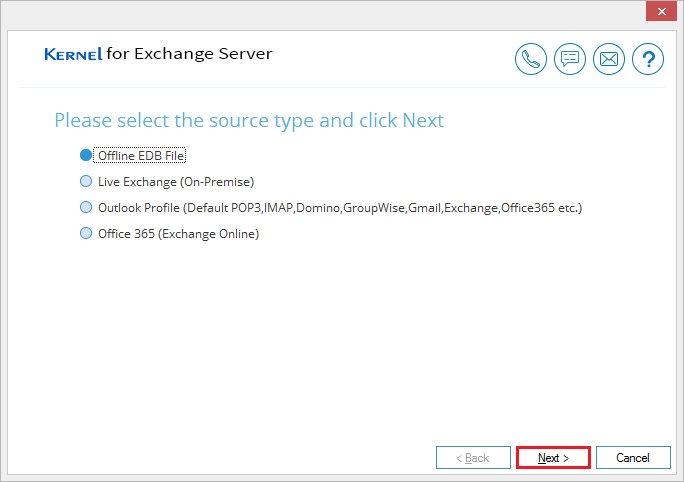Open help via the question mark icon

[x=648, y=59]
